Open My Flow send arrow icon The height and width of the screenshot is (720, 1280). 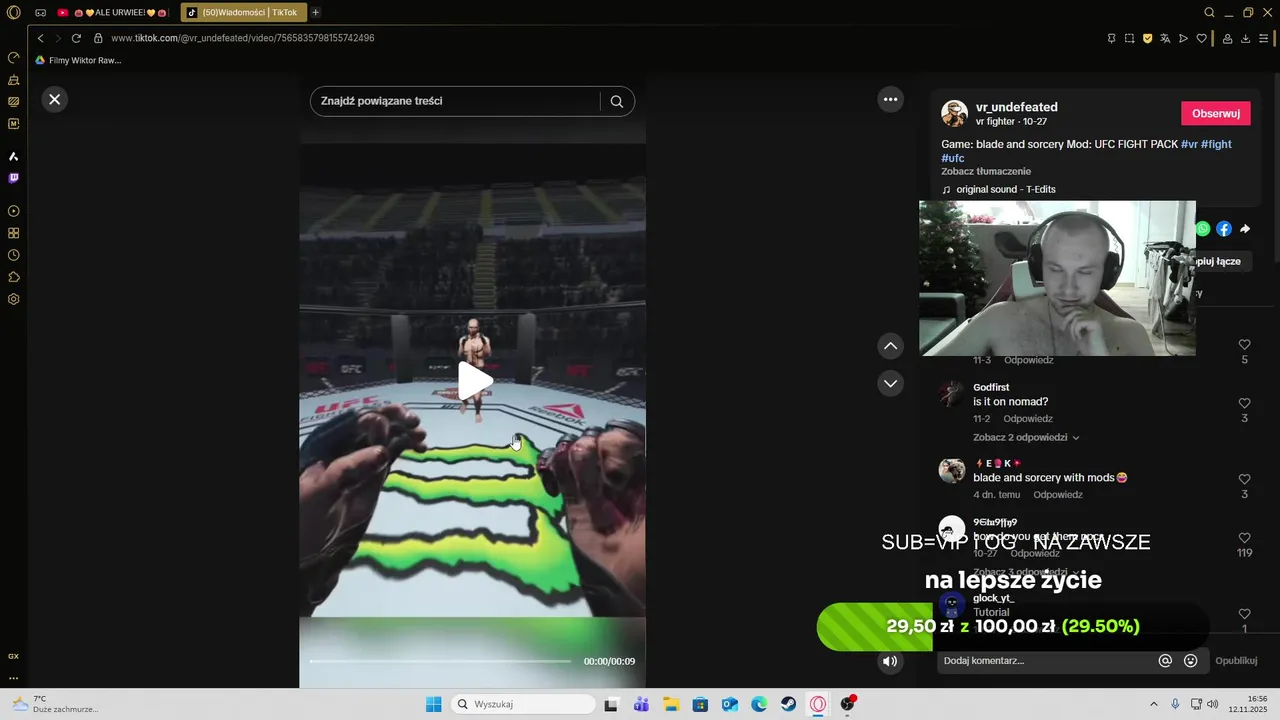tap(1183, 38)
